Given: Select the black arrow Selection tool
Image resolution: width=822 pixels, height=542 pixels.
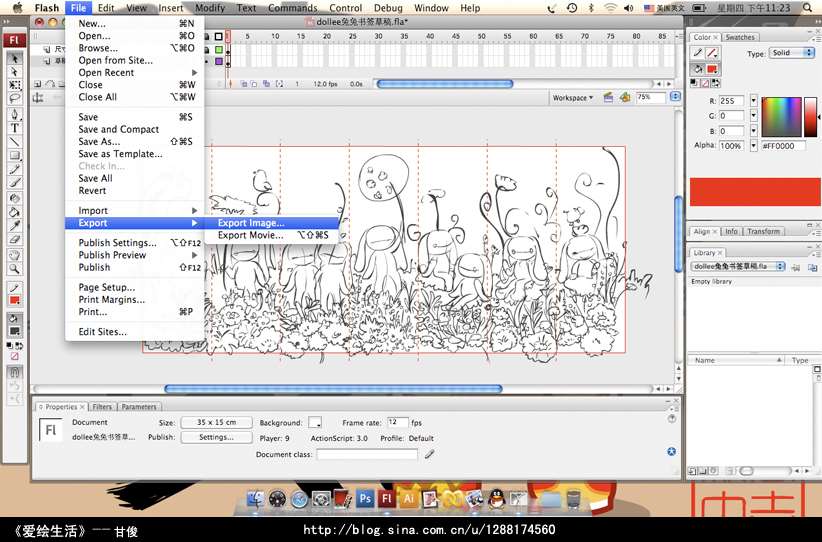Looking at the screenshot, I should click(15, 59).
